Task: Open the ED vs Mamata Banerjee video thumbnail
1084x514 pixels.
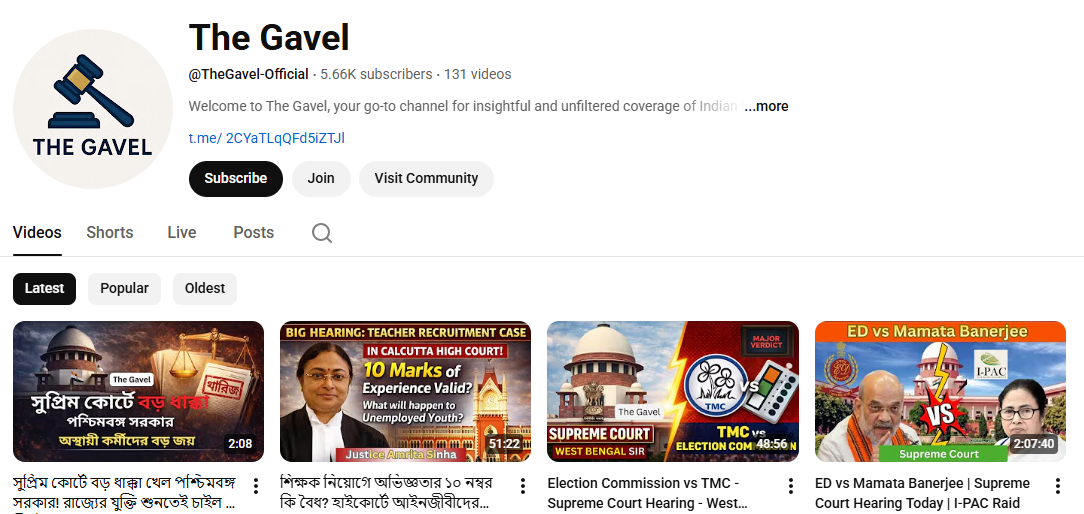Action: (940, 392)
